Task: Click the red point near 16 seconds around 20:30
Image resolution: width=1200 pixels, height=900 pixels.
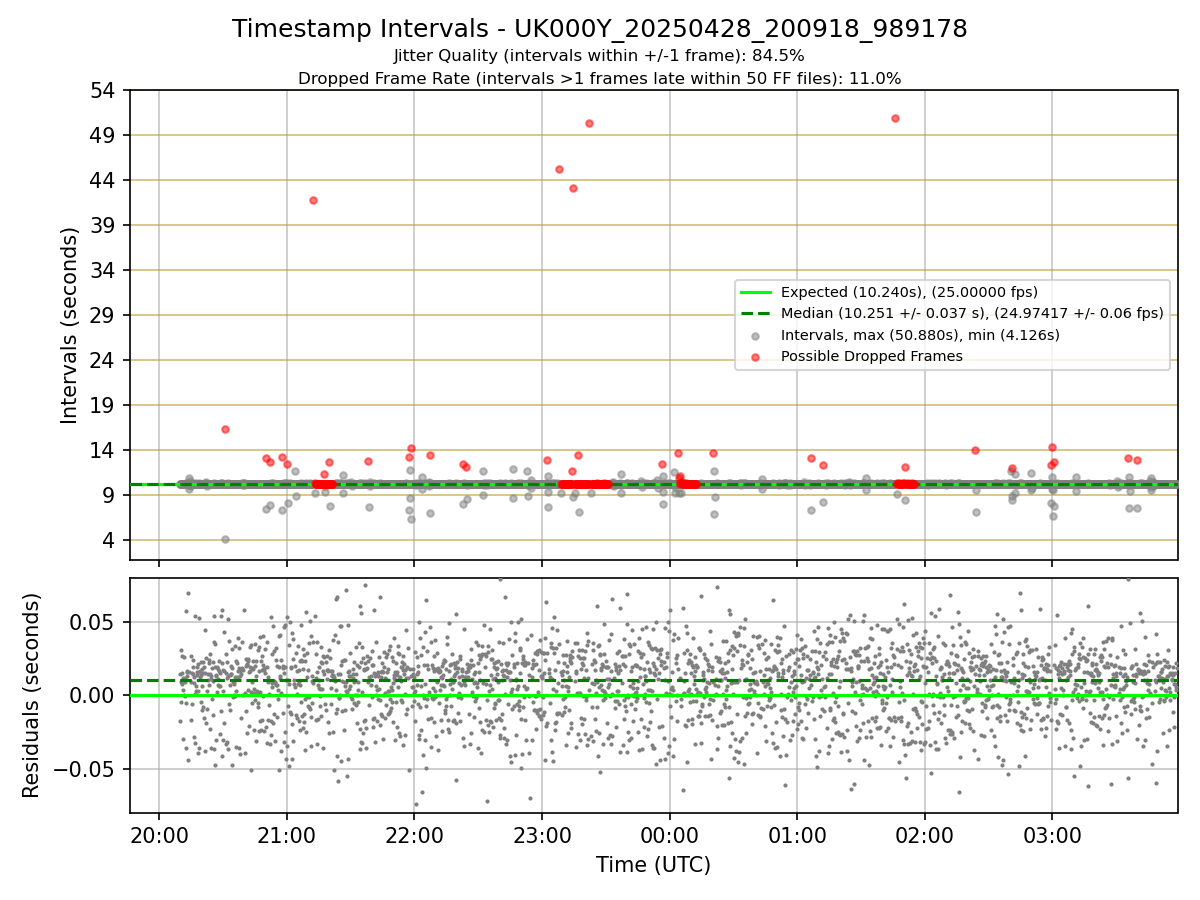Action: [x=225, y=429]
